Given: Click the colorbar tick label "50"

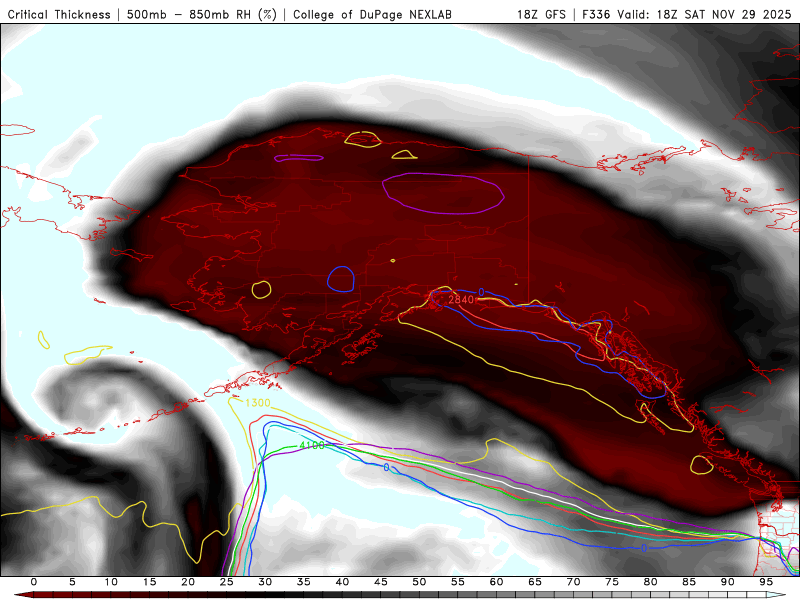Looking at the screenshot, I should coord(419,582).
